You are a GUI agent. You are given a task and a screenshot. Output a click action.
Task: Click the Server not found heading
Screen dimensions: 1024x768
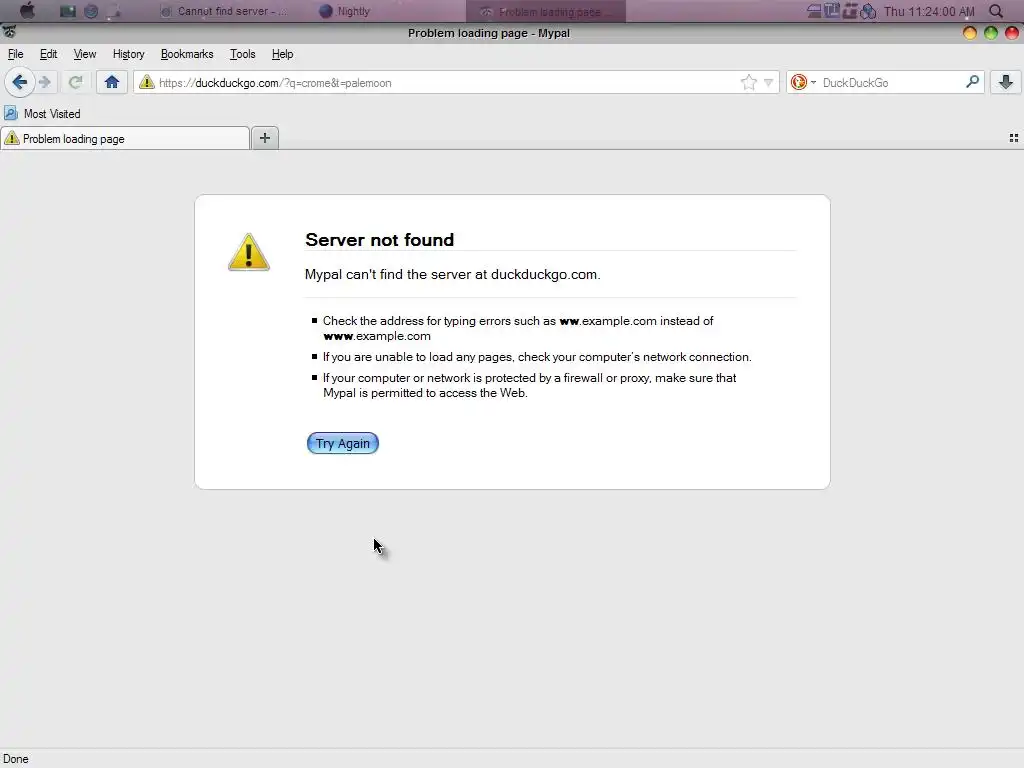379,240
